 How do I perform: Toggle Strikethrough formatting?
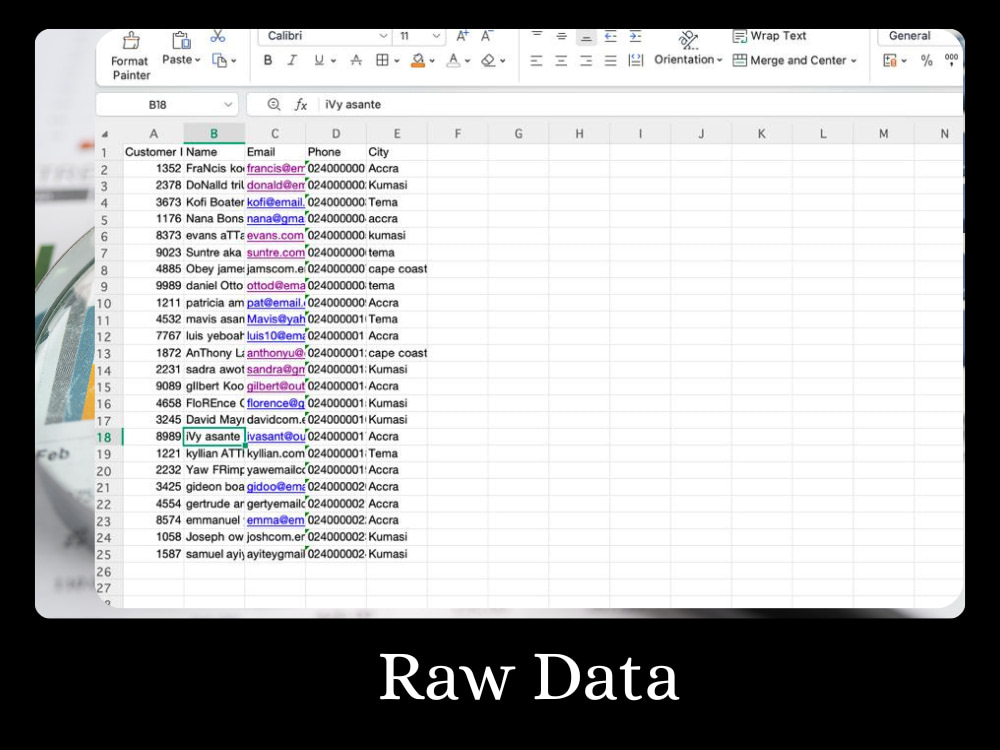357,60
